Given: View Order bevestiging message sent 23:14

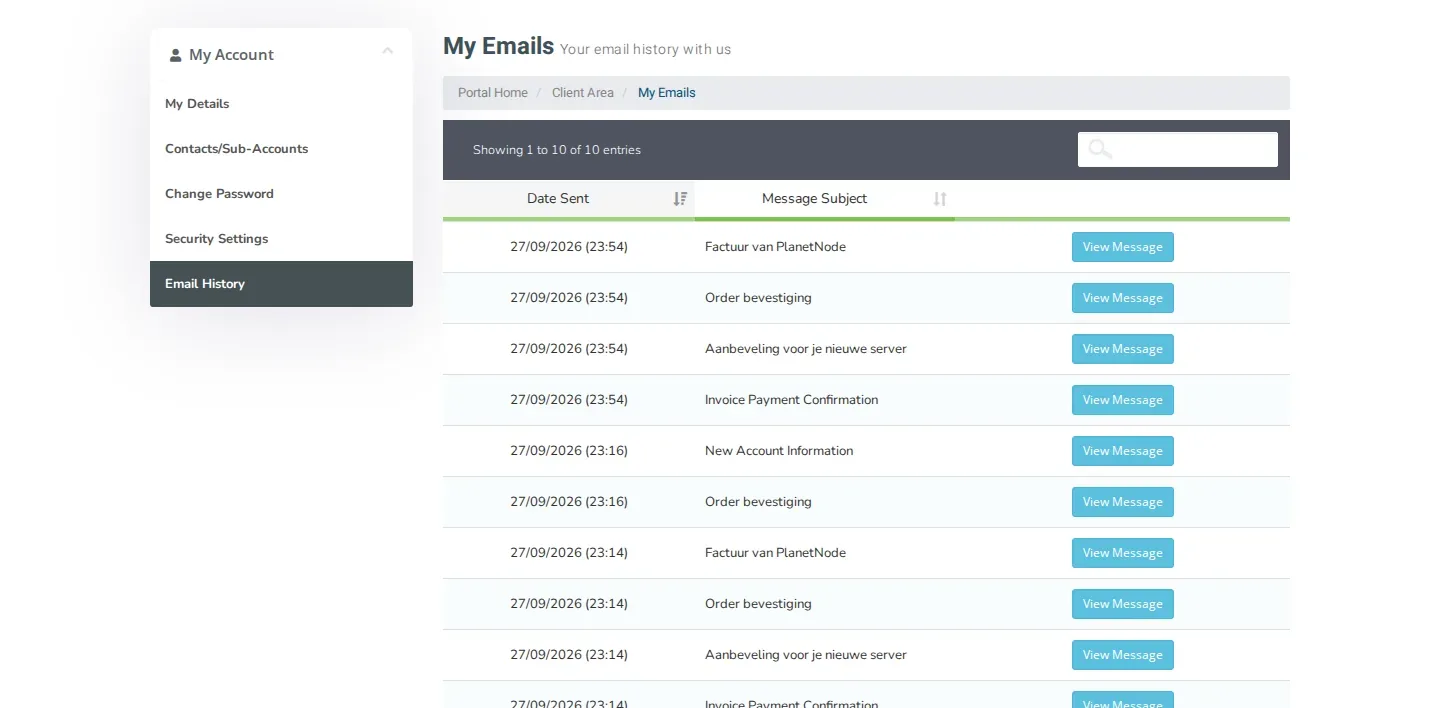Looking at the screenshot, I should point(1123,604).
